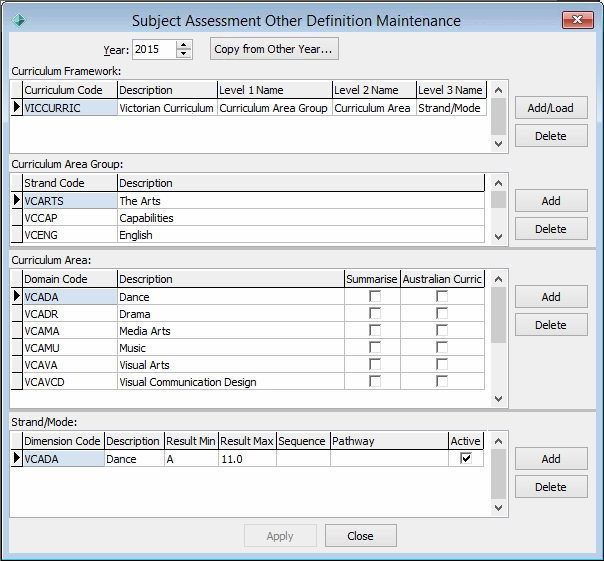The image size is (604, 561).
Task: Click the Strand Code column header
Action: (x=70, y=183)
